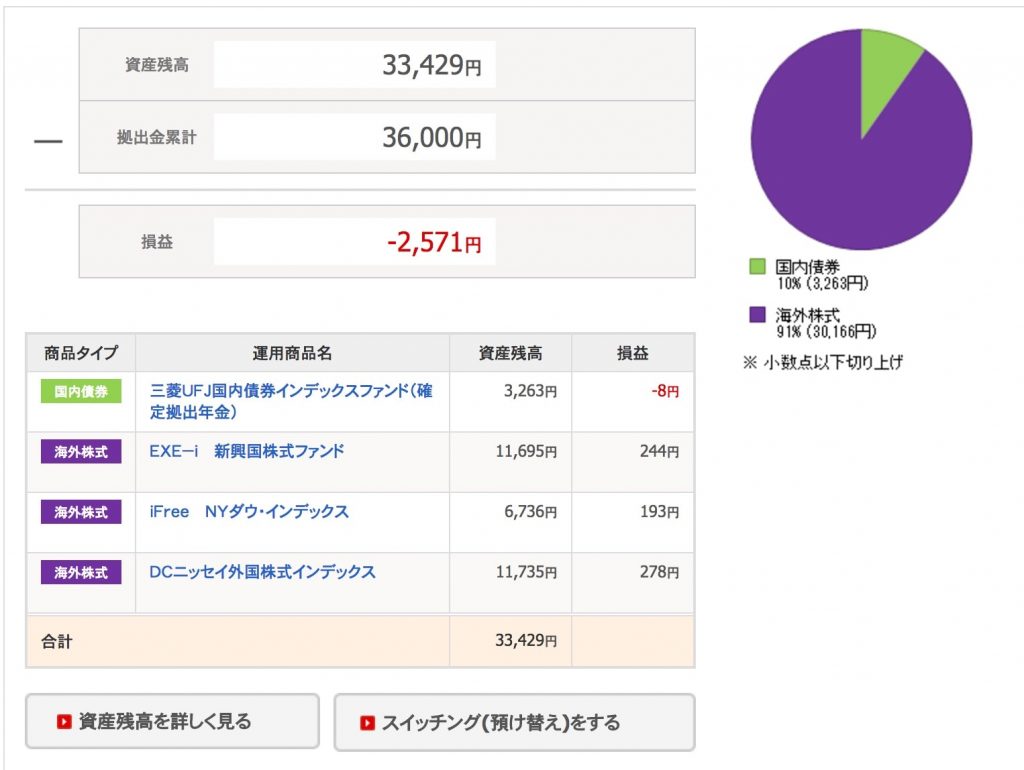Click 資産残高を詳しく見る button
The height and width of the screenshot is (770, 1024).
pos(172,721)
